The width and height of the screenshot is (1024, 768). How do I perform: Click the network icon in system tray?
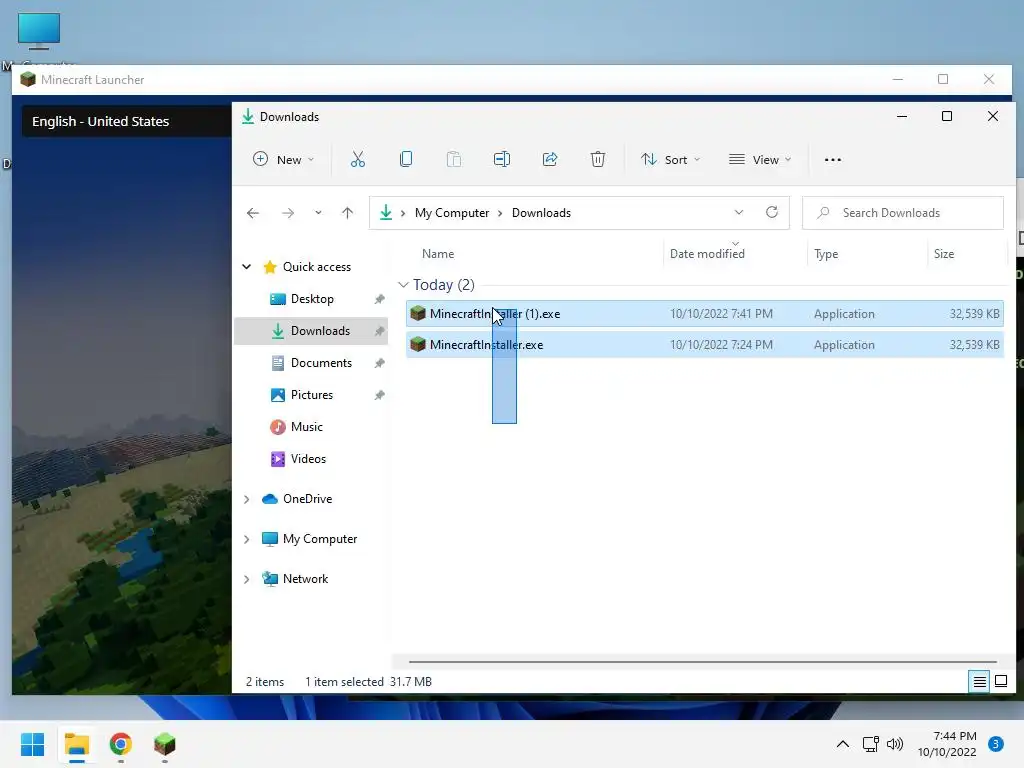tap(871, 744)
